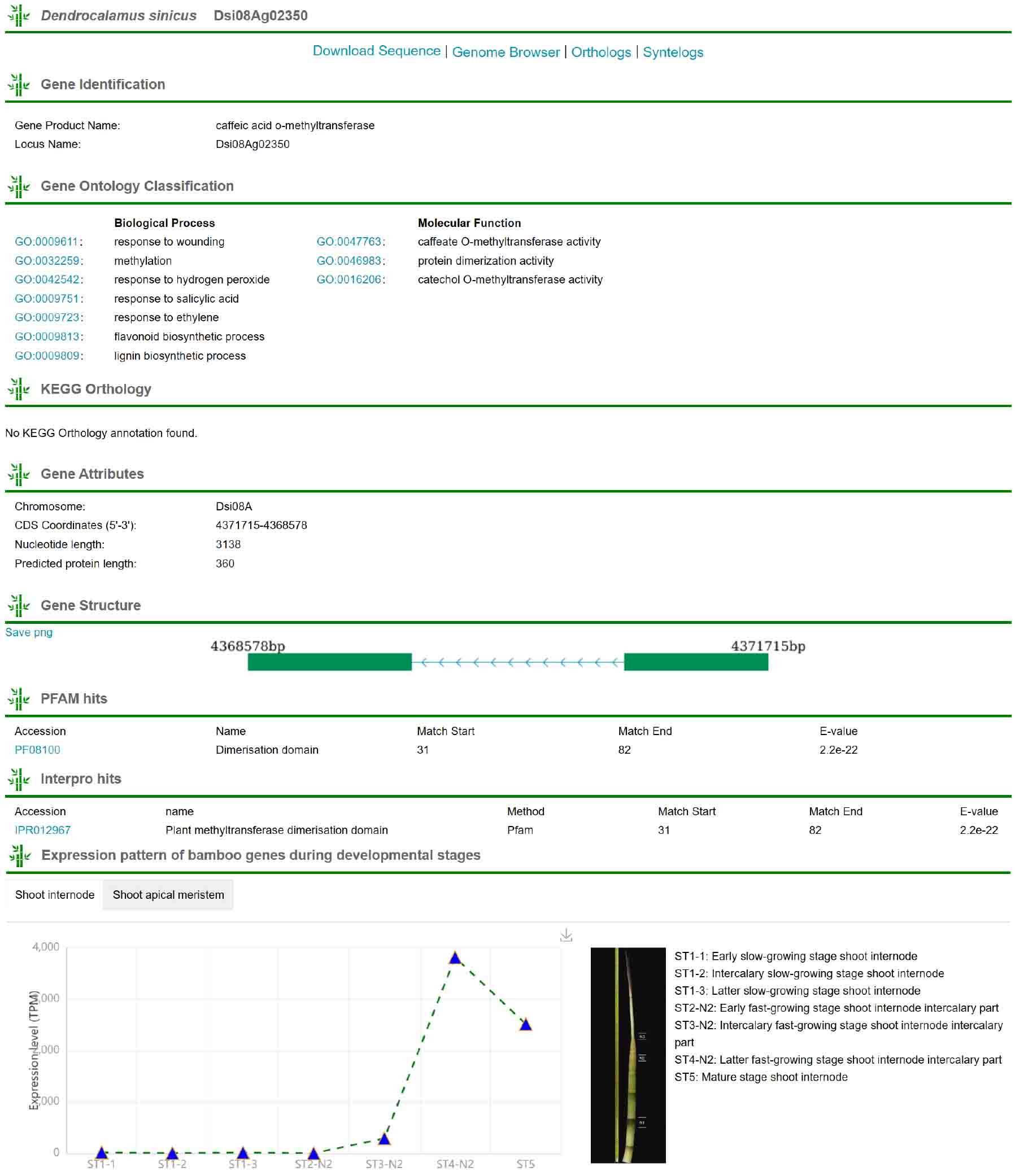Click the Dsi08Ag02350 title in page header
The width and height of the screenshot is (1015, 1176).
pyautogui.click(x=260, y=15)
